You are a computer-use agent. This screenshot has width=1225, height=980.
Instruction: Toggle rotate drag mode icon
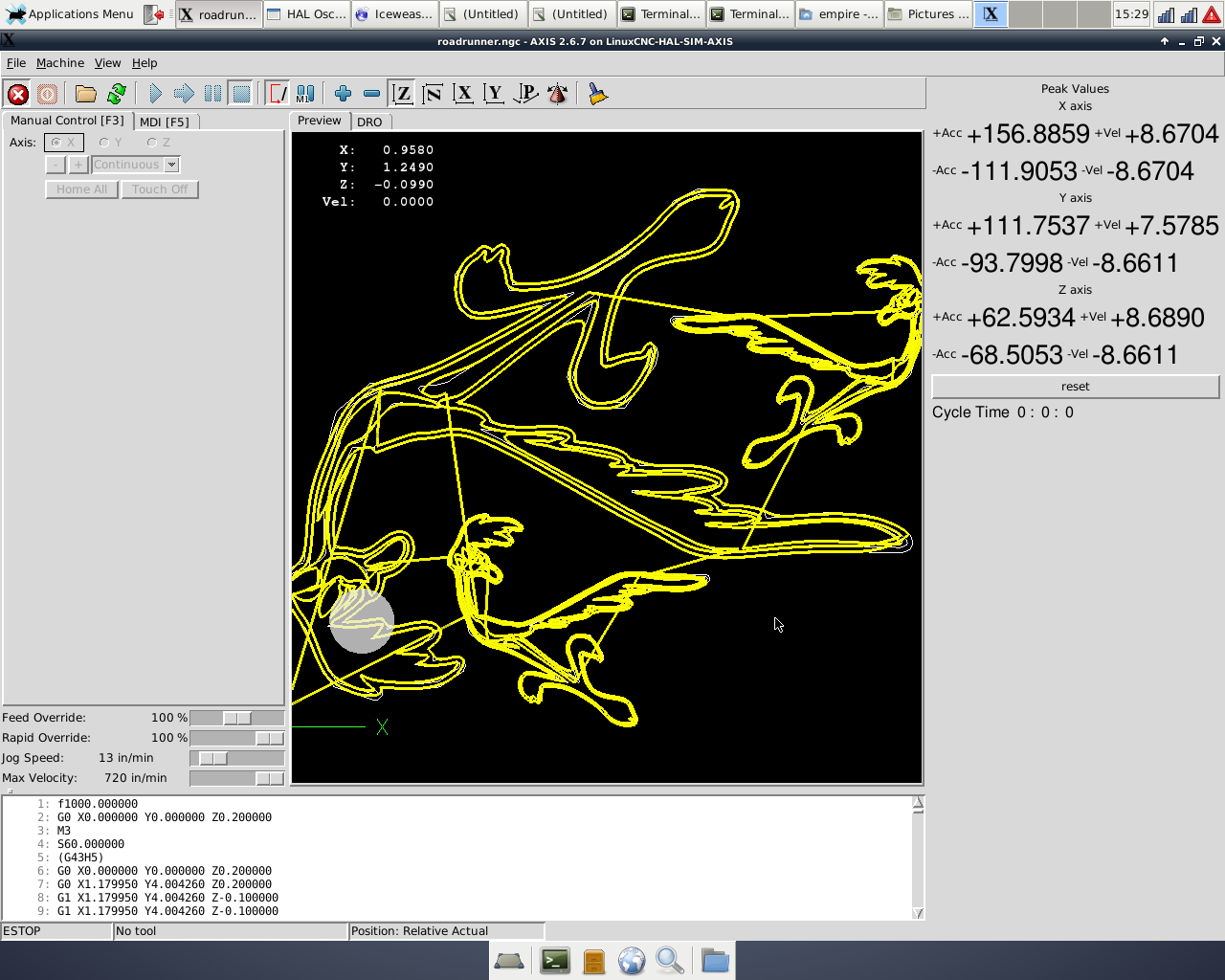click(557, 94)
